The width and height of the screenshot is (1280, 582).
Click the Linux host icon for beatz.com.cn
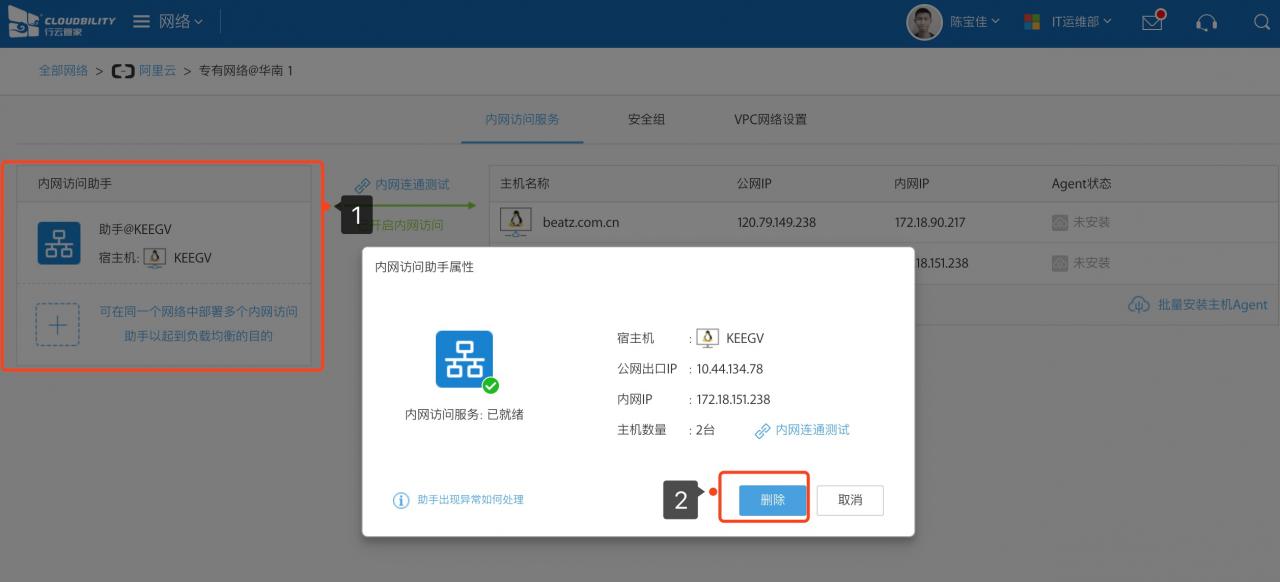516,222
